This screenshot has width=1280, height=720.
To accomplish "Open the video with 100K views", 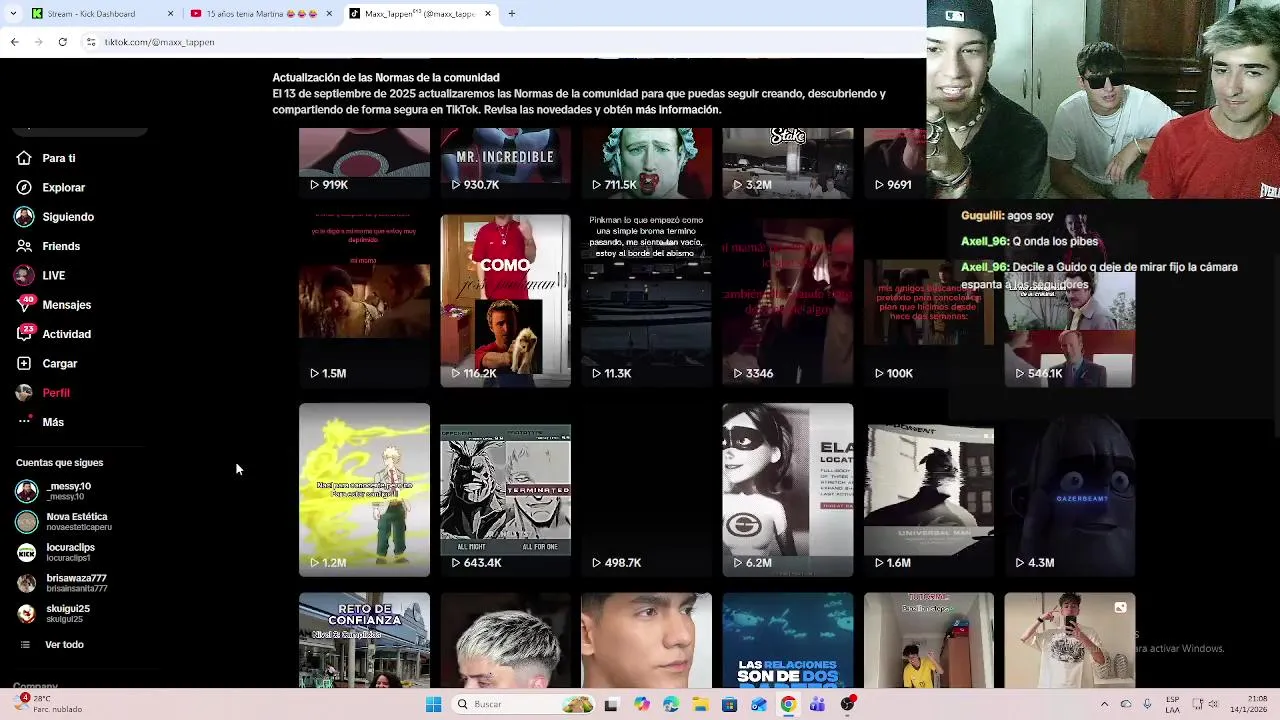I will point(929,300).
